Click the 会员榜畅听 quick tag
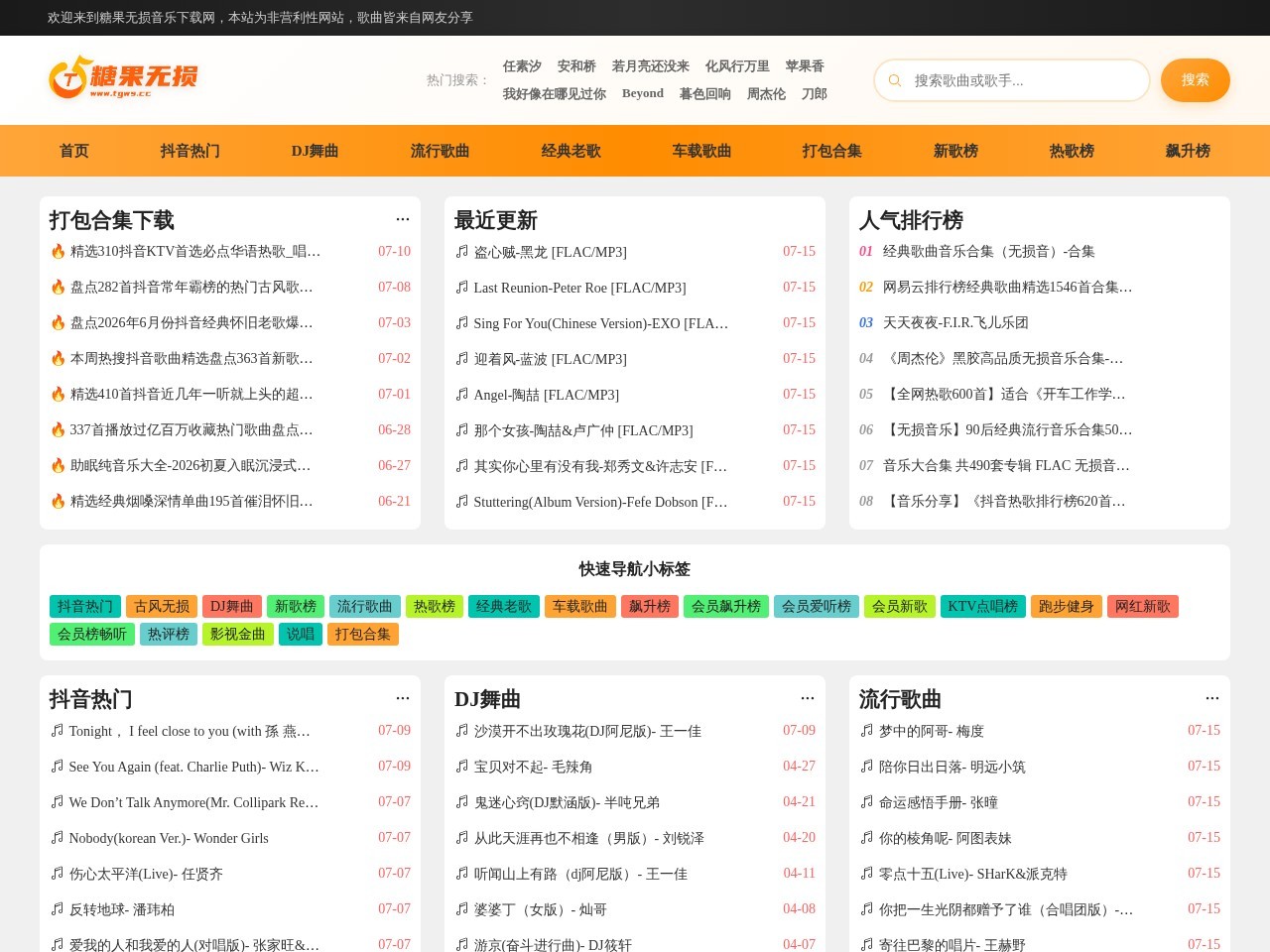Image resolution: width=1270 pixels, height=952 pixels. click(92, 634)
